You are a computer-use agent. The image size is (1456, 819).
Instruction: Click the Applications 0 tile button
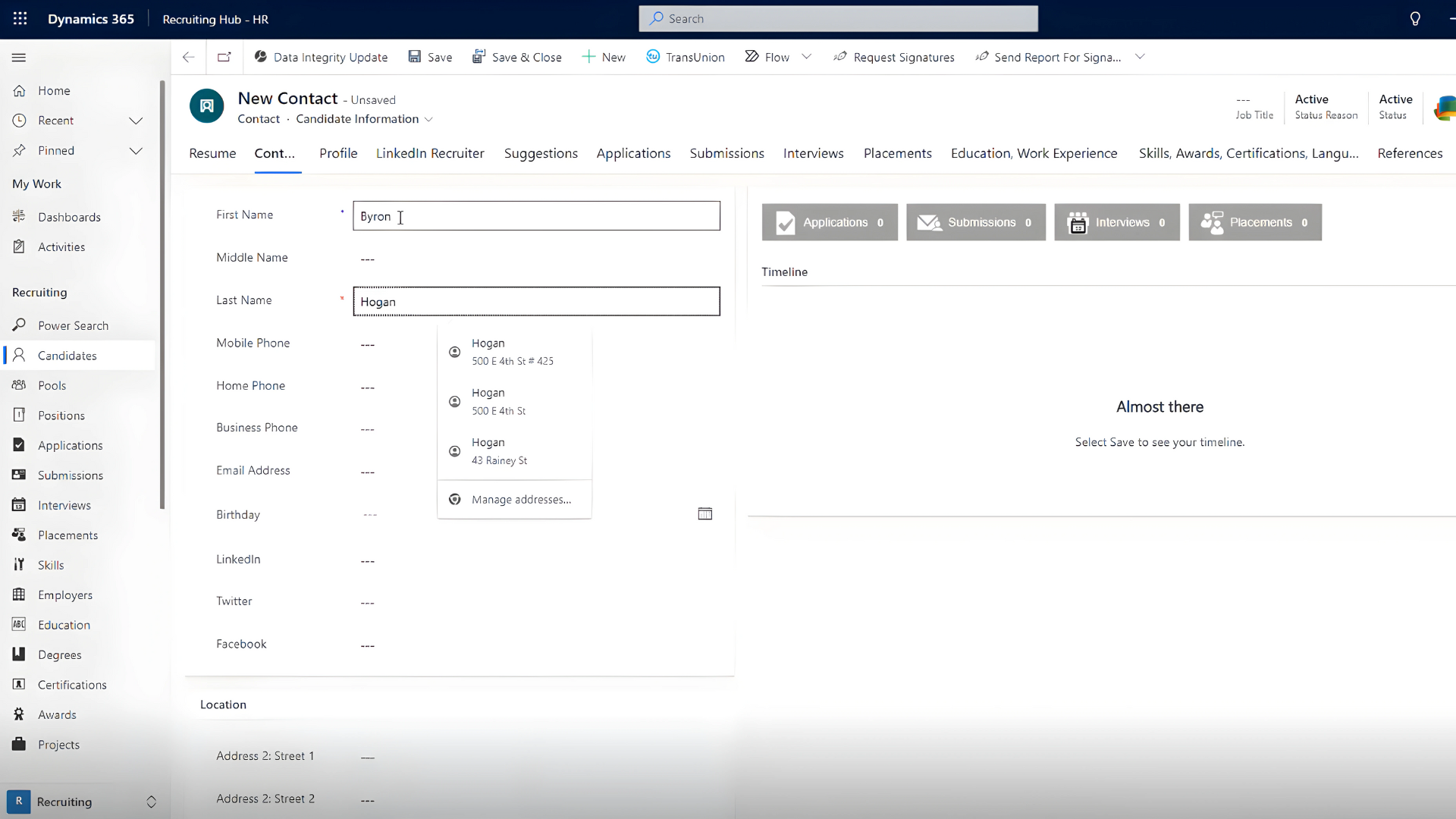coord(830,222)
